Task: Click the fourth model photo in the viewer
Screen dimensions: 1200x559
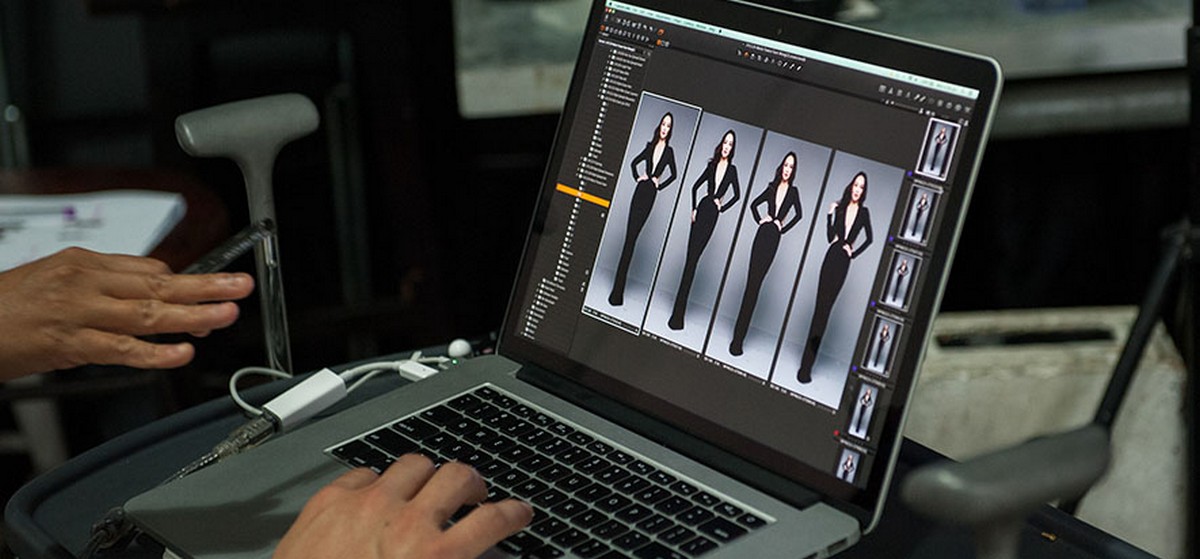Action: [x=838, y=270]
